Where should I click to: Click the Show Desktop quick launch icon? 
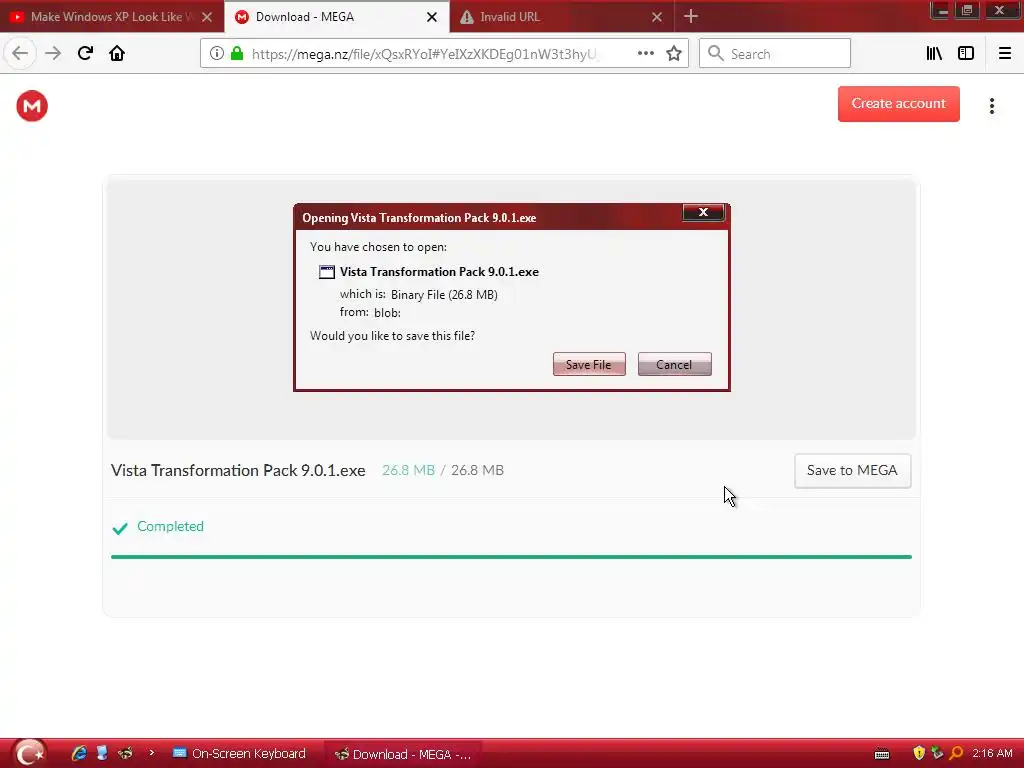point(102,753)
